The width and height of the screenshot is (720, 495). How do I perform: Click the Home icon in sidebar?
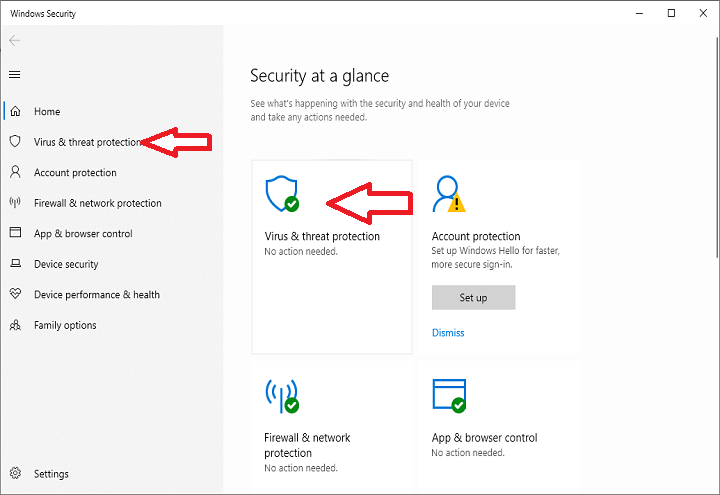point(15,111)
